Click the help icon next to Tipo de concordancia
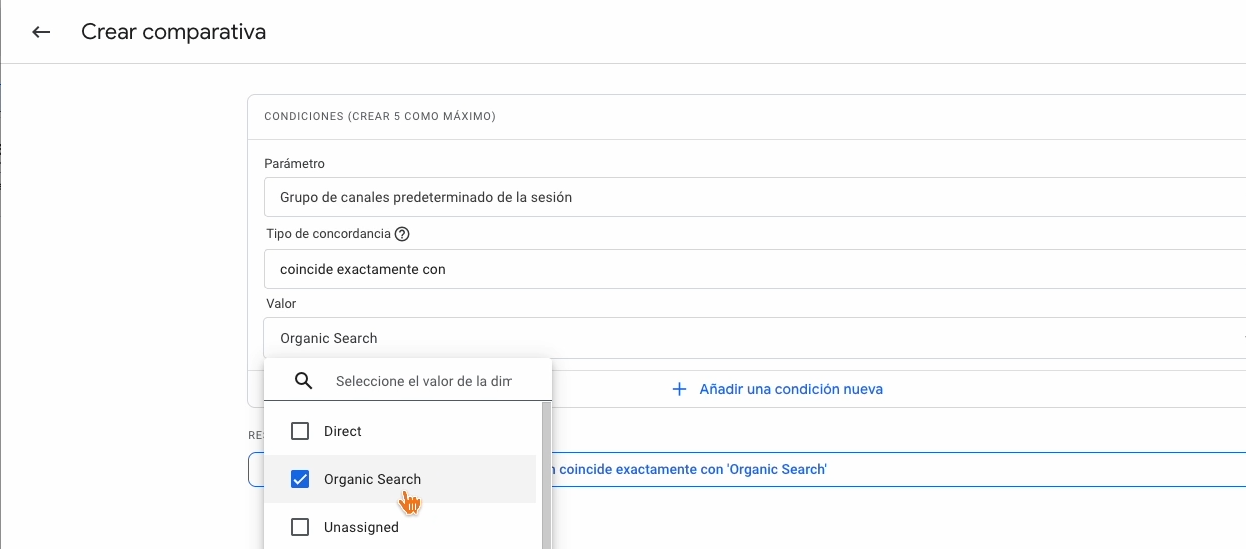The image size is (1246, 549). (402, 234)
